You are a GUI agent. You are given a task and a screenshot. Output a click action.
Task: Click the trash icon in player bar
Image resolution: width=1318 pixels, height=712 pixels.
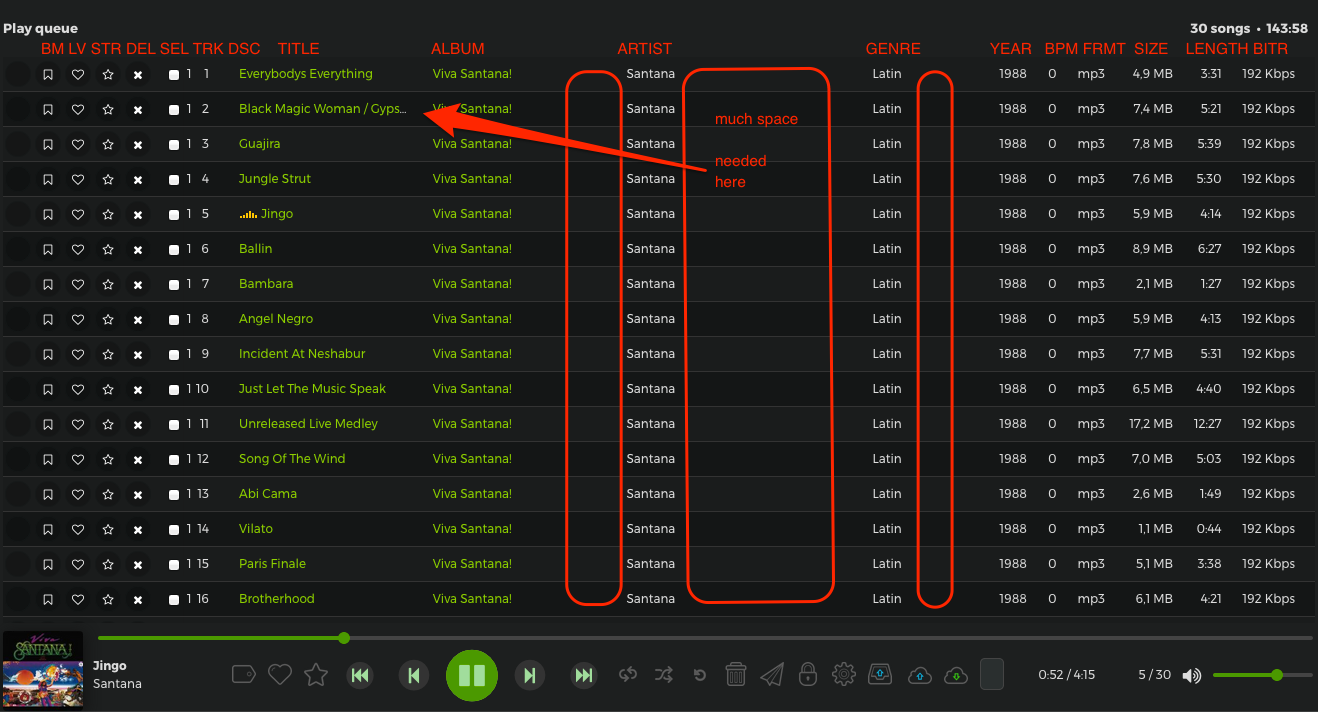(736, 674)
